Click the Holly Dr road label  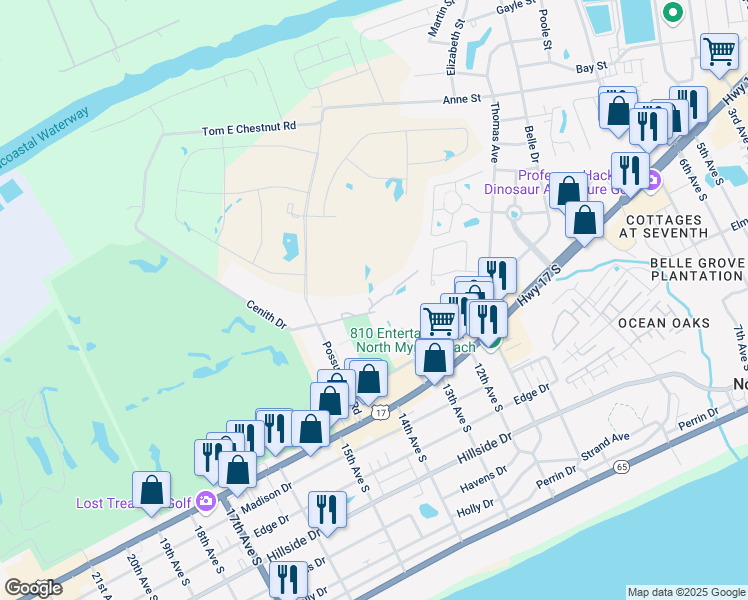click(x=475, y=508)
